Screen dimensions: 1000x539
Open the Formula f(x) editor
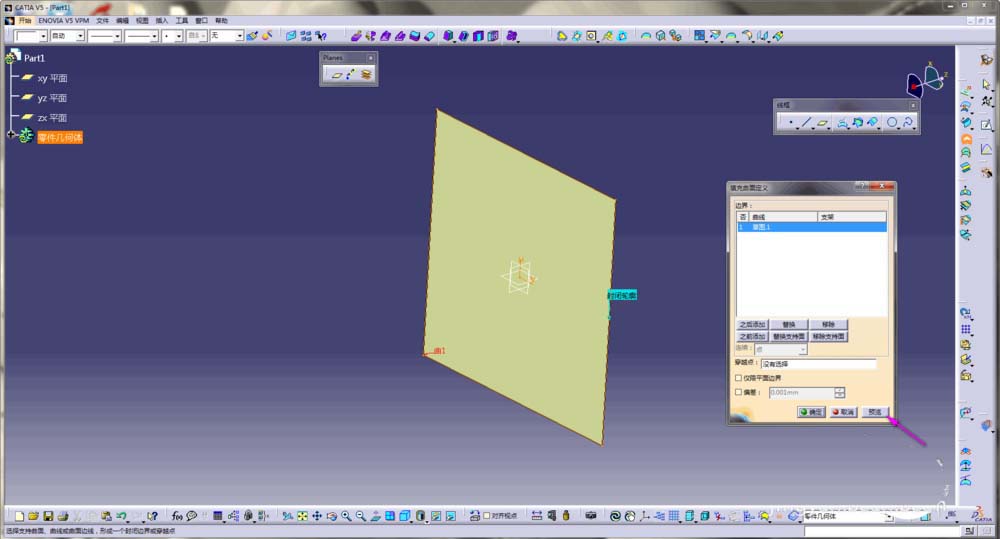tap(177, 516)
